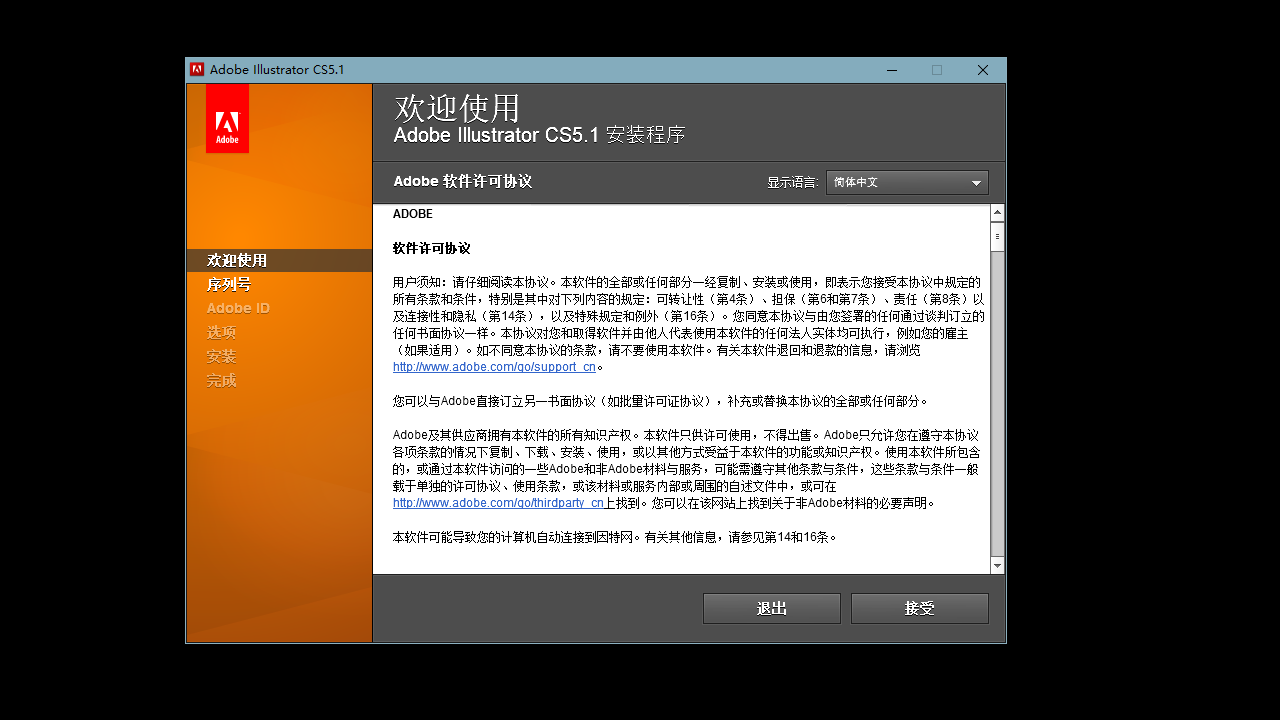Select the Adobe ID step
The width and height of the screenshot is (1280, 720).
238,308
